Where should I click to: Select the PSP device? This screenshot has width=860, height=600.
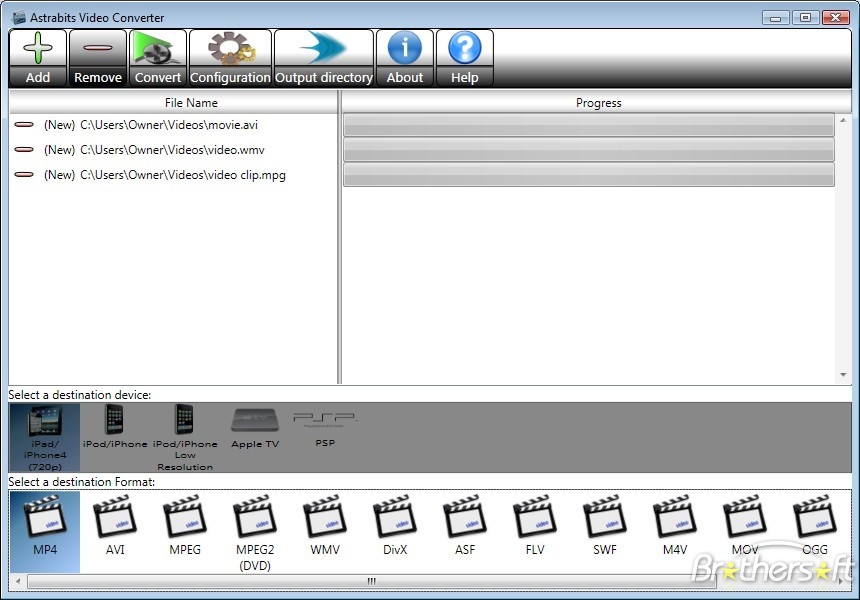325,429
